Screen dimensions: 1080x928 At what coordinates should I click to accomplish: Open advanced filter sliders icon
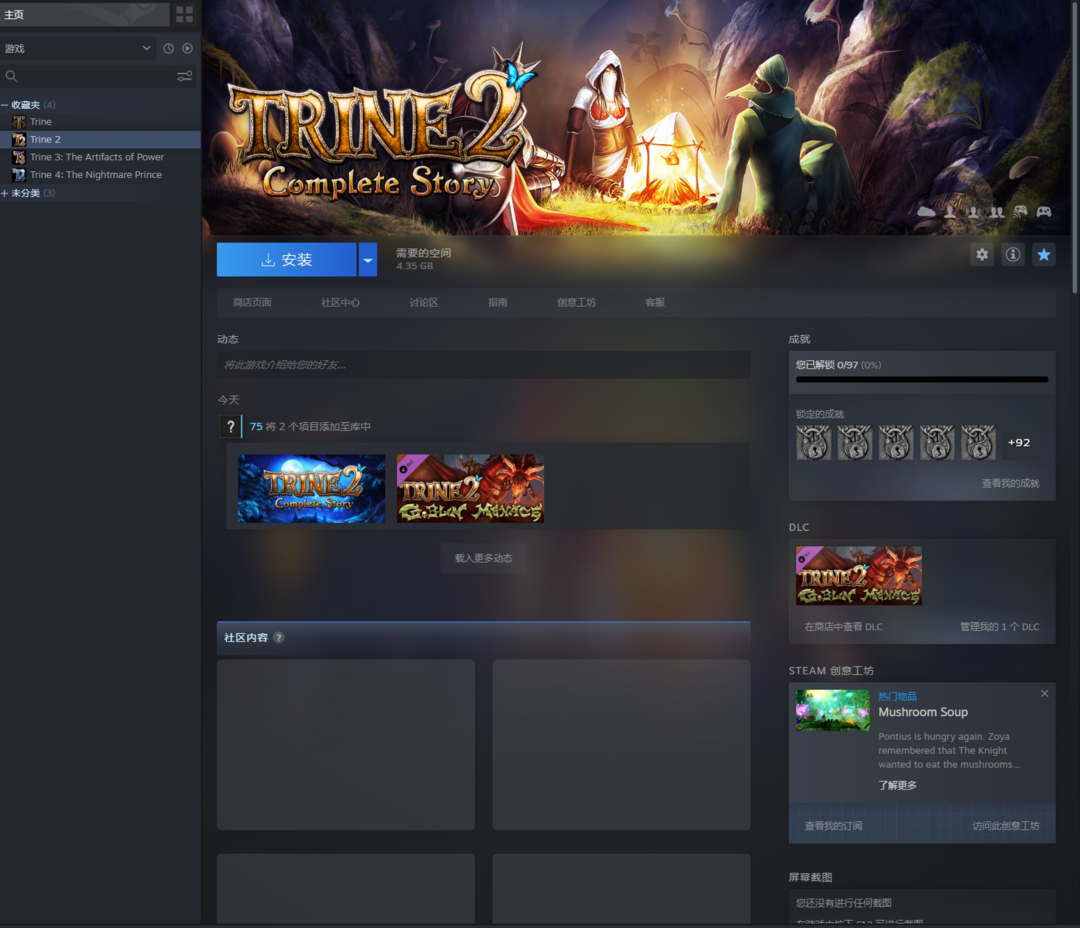[185, 76]
